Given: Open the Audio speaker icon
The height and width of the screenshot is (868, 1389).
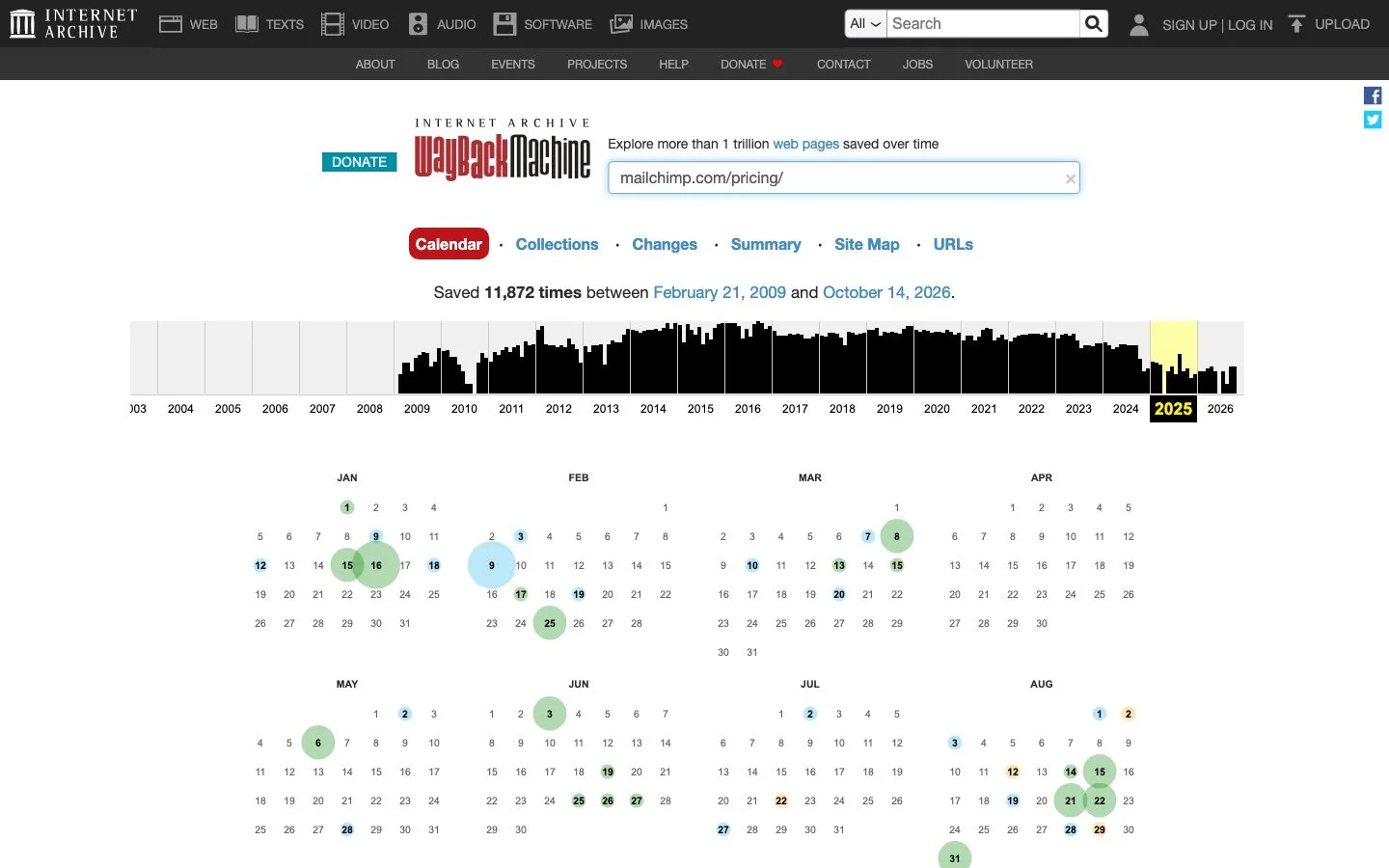Looking at the screenshot, I should click(x=418, y=24).
